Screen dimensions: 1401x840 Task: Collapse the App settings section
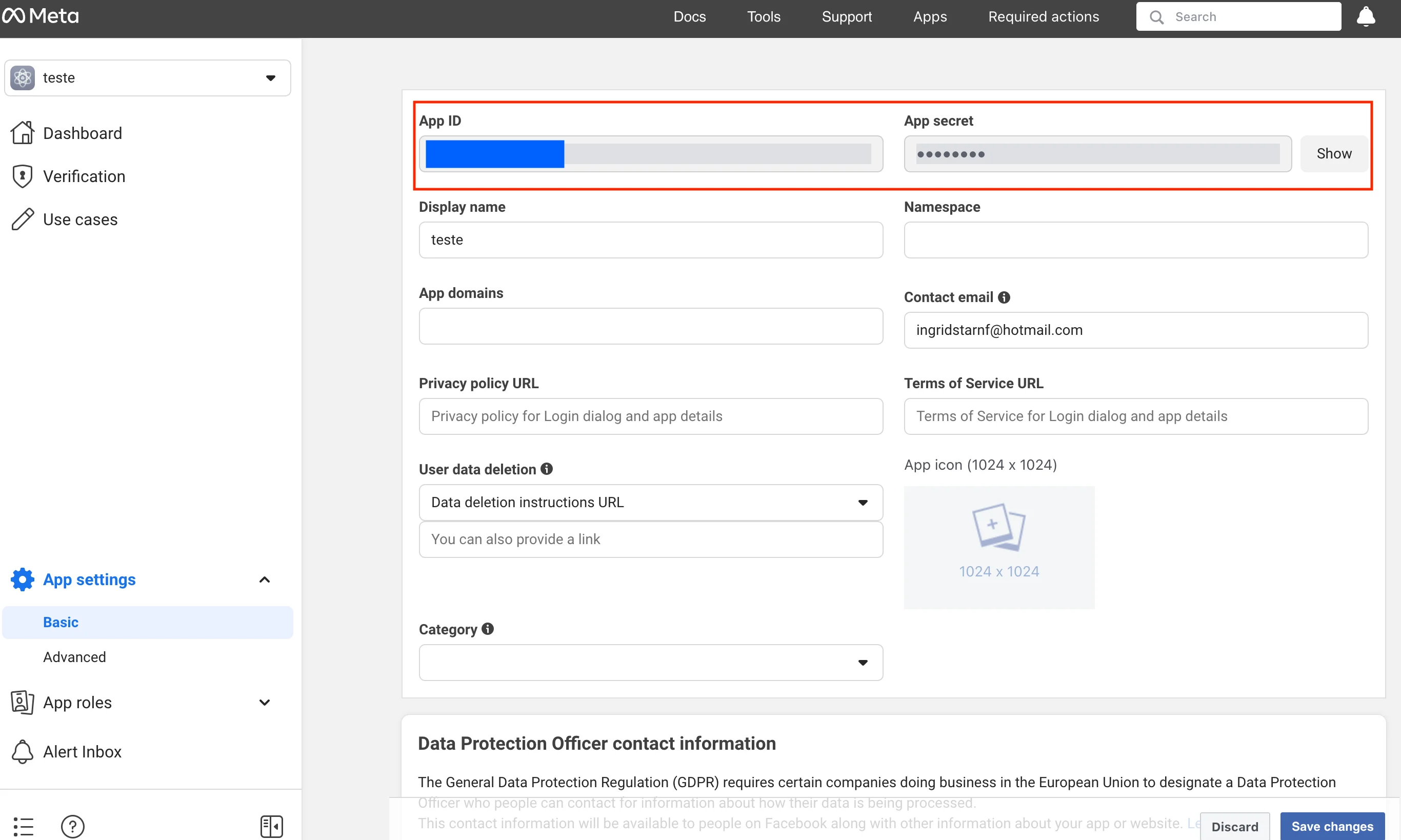(264, 579)
